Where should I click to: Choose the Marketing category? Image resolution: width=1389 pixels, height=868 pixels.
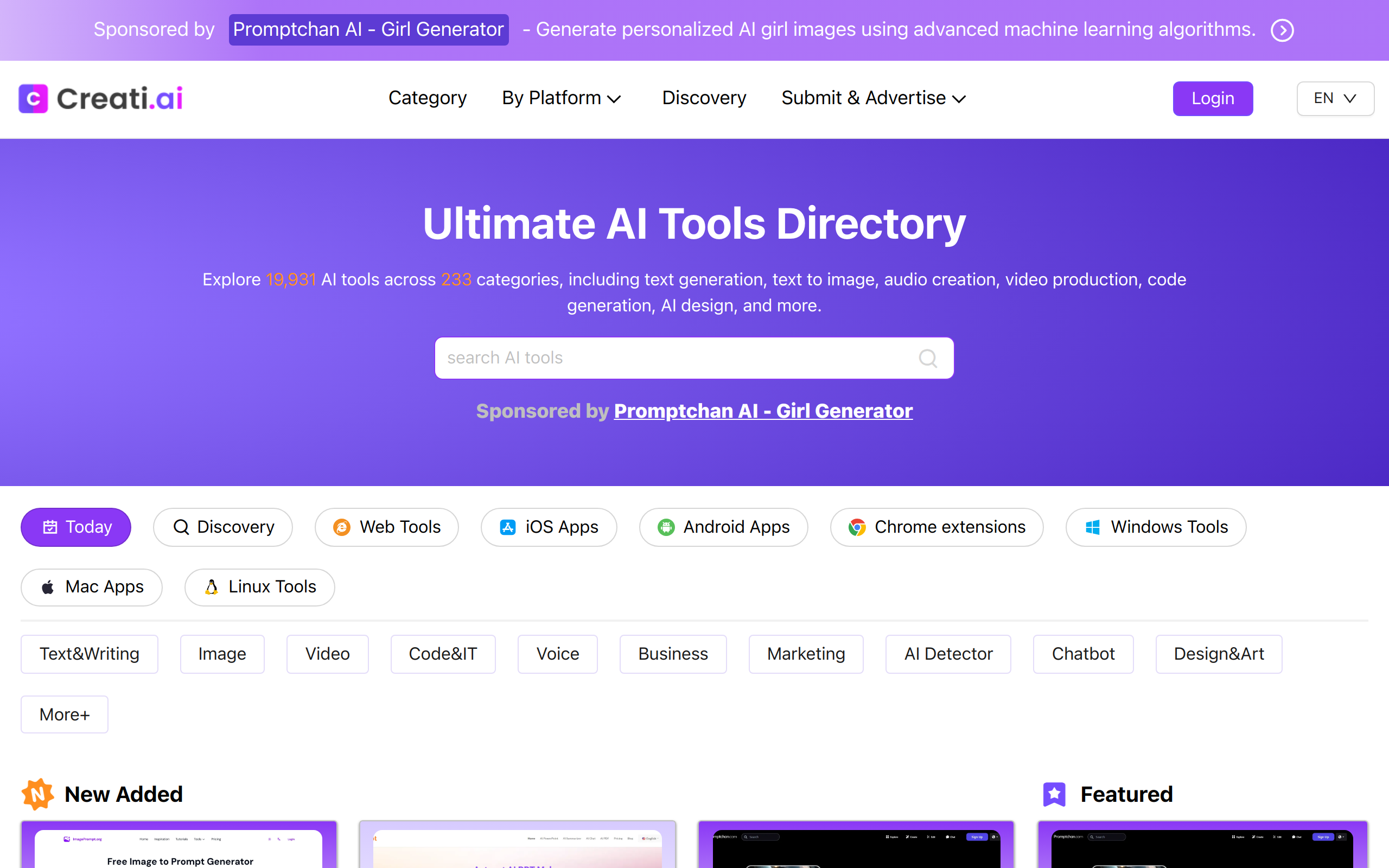pos(806,654)
